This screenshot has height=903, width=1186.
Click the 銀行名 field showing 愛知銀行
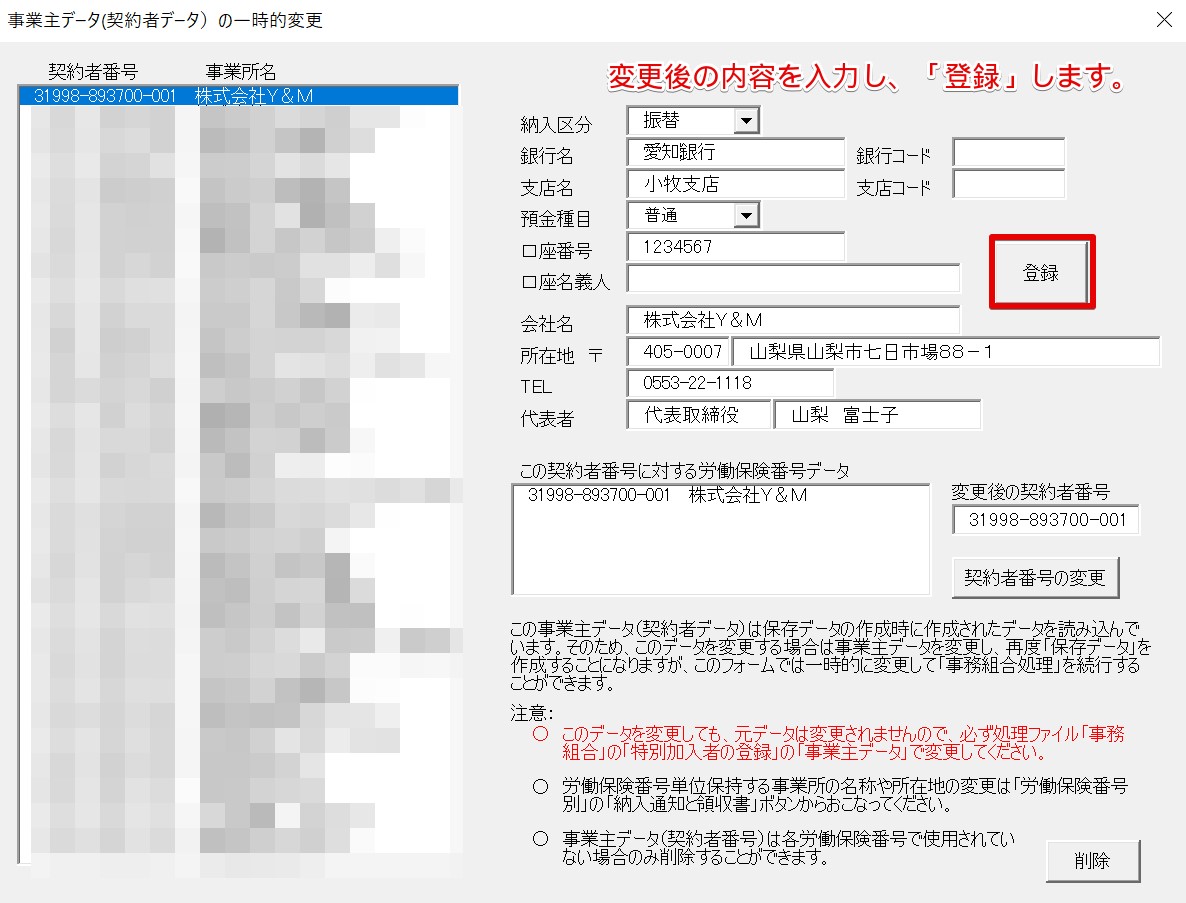pyautogui.click(x=735, y=152)
